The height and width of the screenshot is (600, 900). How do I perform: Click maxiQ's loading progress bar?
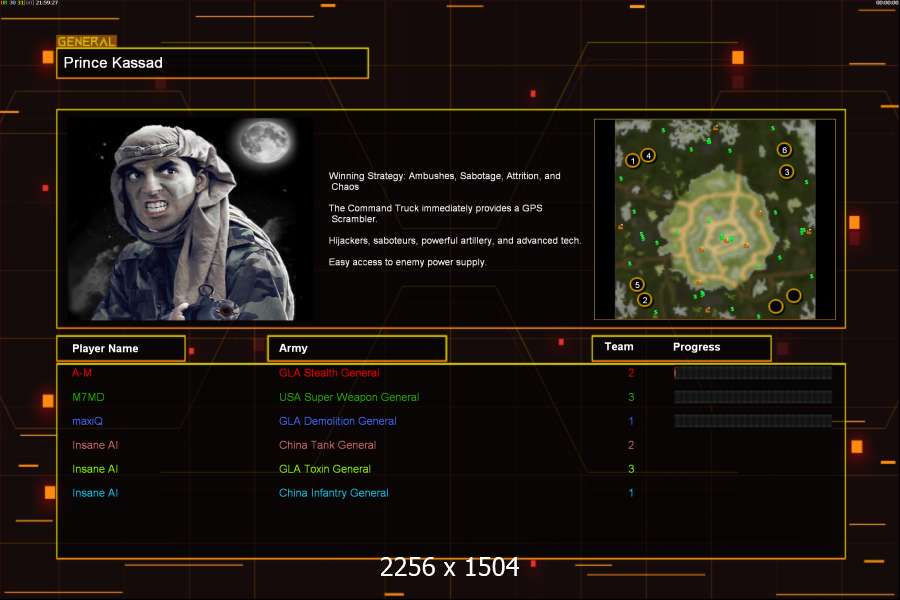click(752, 421)
